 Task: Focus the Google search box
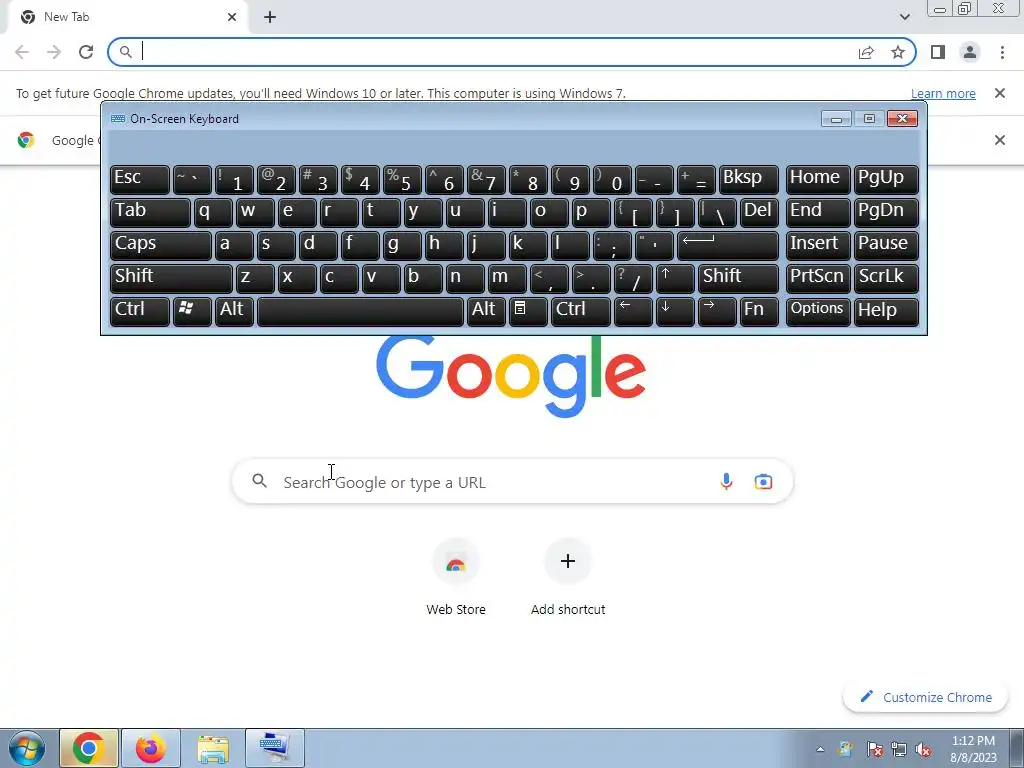(x=512, y=482)
